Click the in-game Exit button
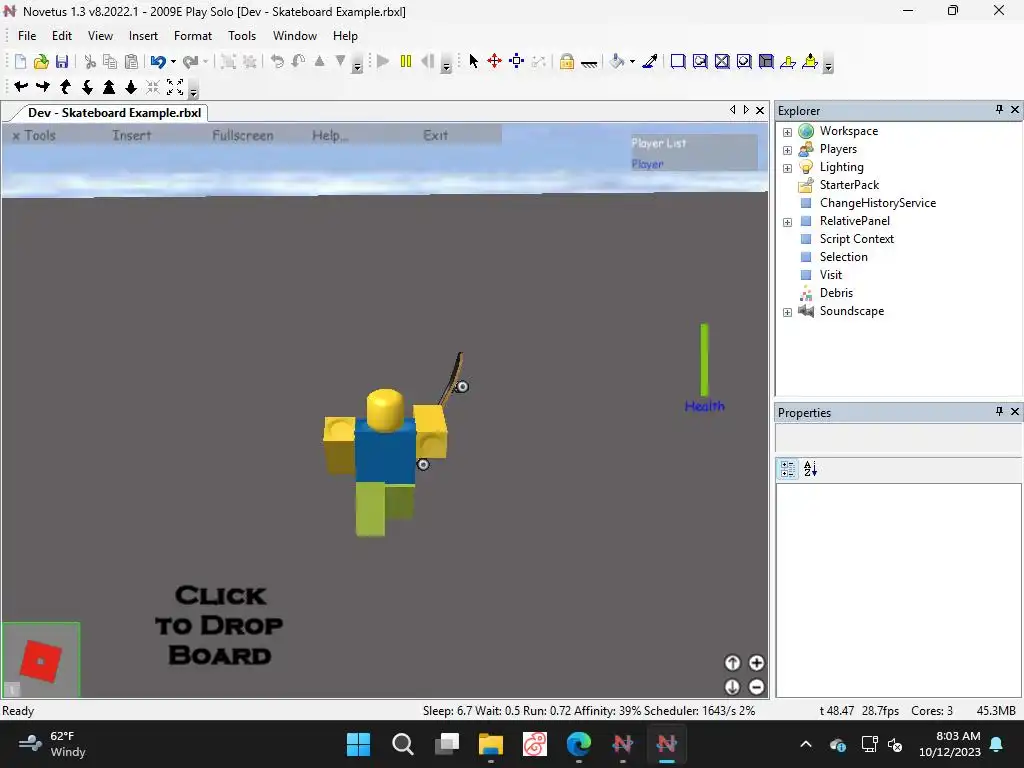Screen dimensions: 1024x768 point(435,136)
